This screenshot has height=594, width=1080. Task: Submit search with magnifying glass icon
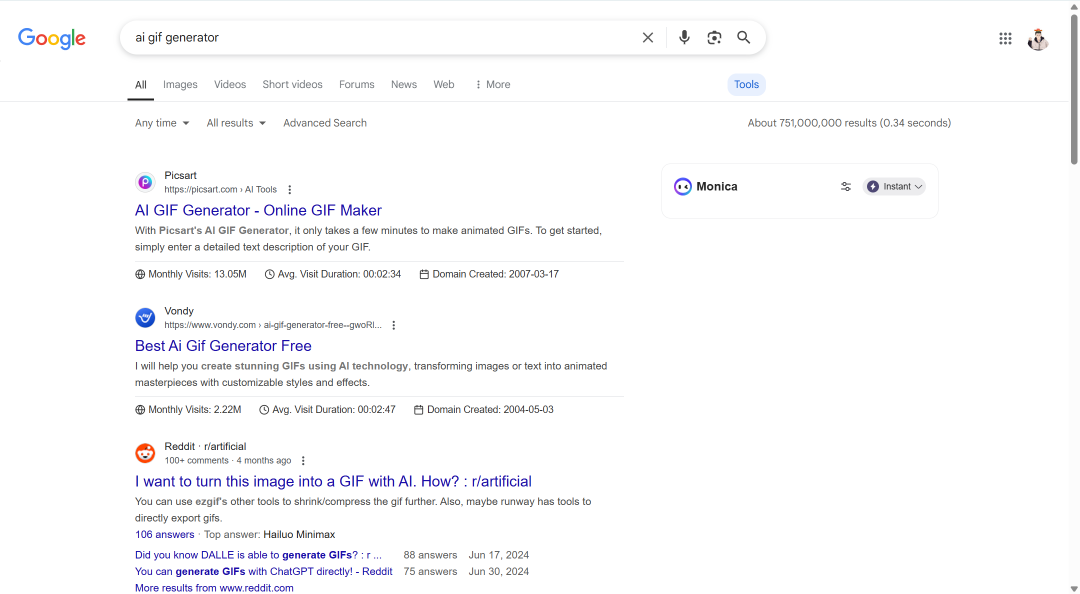point(744,37)
